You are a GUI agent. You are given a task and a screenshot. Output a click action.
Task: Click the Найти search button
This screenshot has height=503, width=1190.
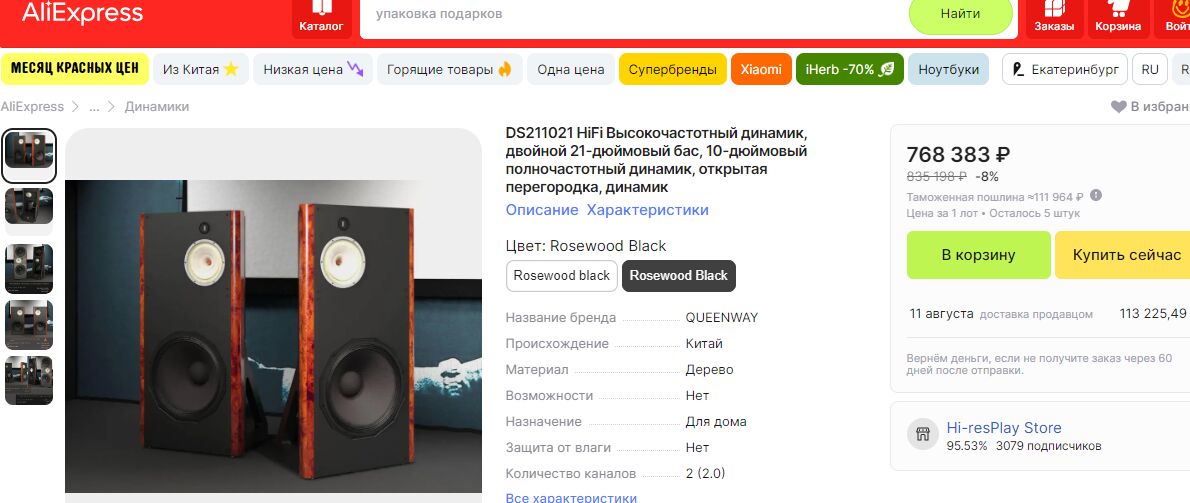(x=961, y=14)
